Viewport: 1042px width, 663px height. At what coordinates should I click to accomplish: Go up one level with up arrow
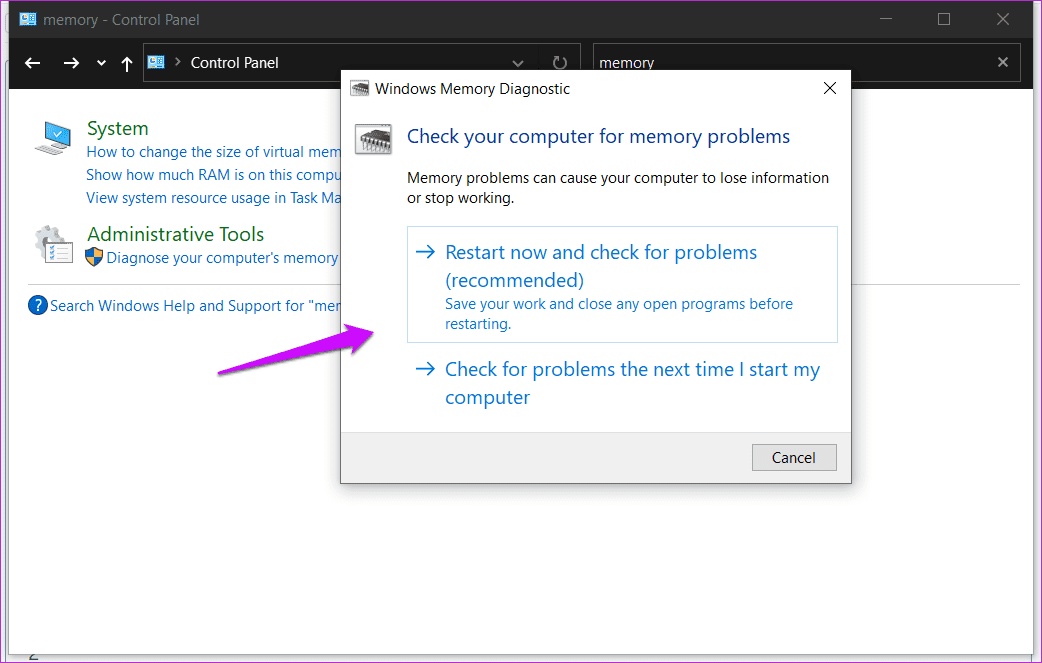click(126, 64)
